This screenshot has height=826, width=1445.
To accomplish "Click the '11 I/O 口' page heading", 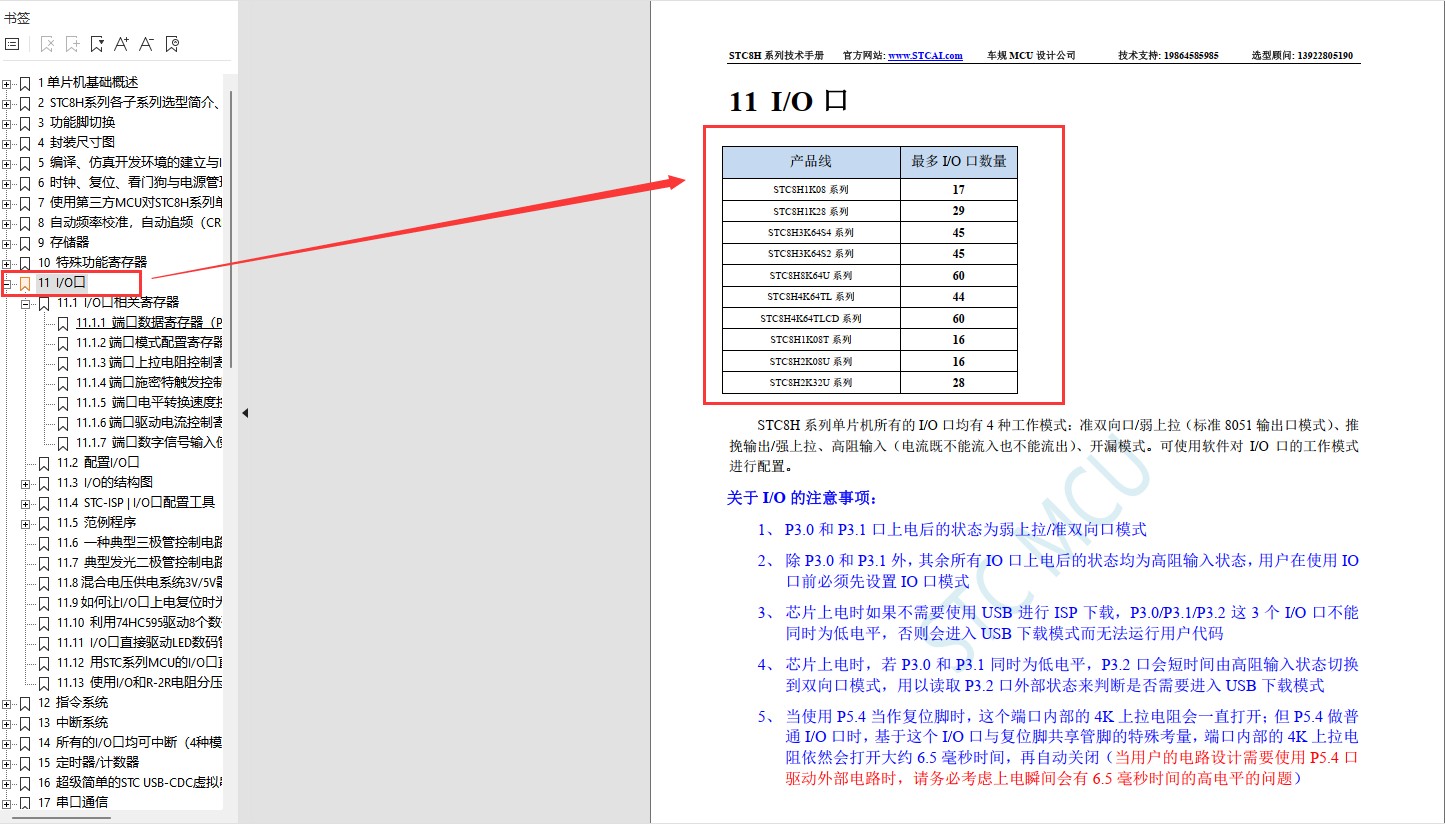I will [x=789, y=102].
